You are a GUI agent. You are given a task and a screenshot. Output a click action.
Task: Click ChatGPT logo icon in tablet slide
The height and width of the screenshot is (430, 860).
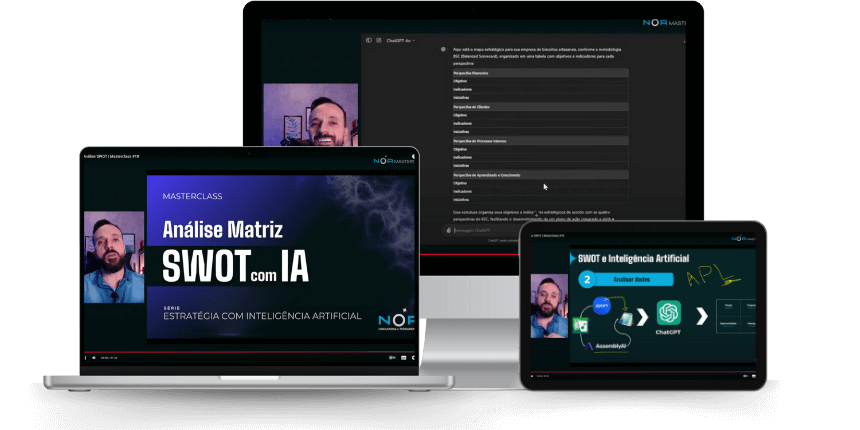click(x=669, y=311)
